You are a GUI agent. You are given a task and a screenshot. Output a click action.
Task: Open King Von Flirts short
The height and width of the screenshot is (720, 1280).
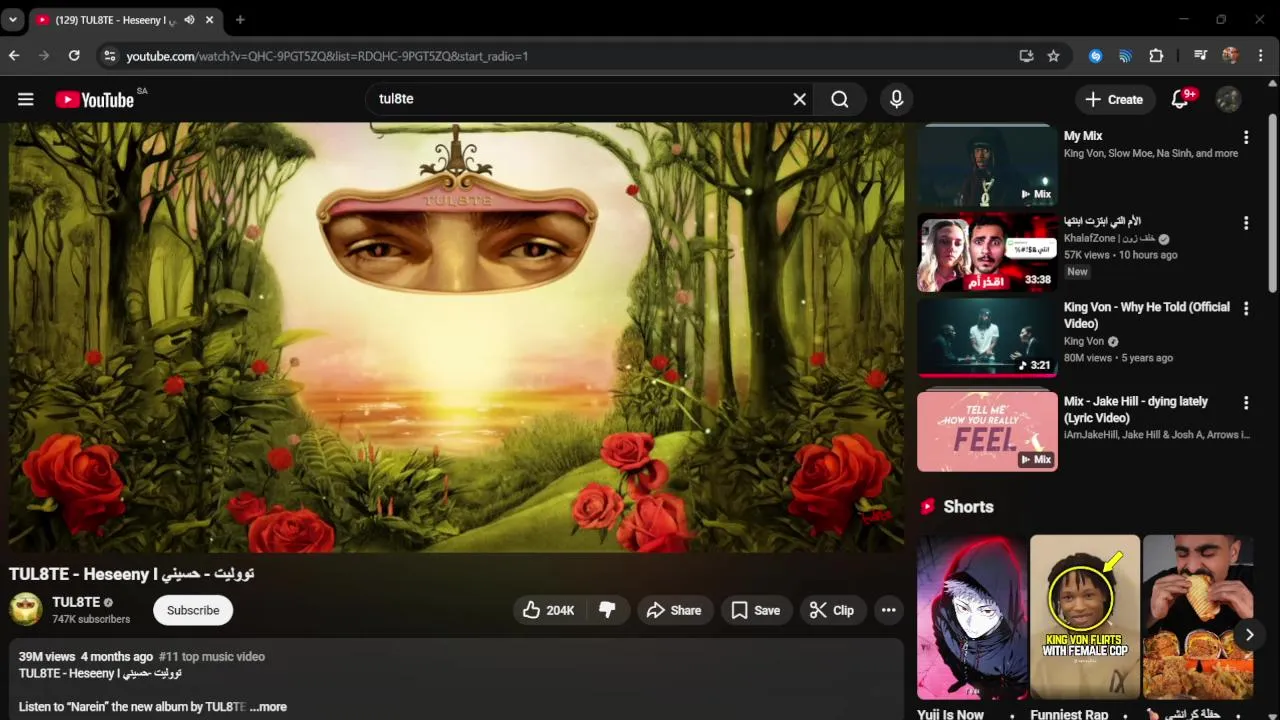pos(1085,617)
